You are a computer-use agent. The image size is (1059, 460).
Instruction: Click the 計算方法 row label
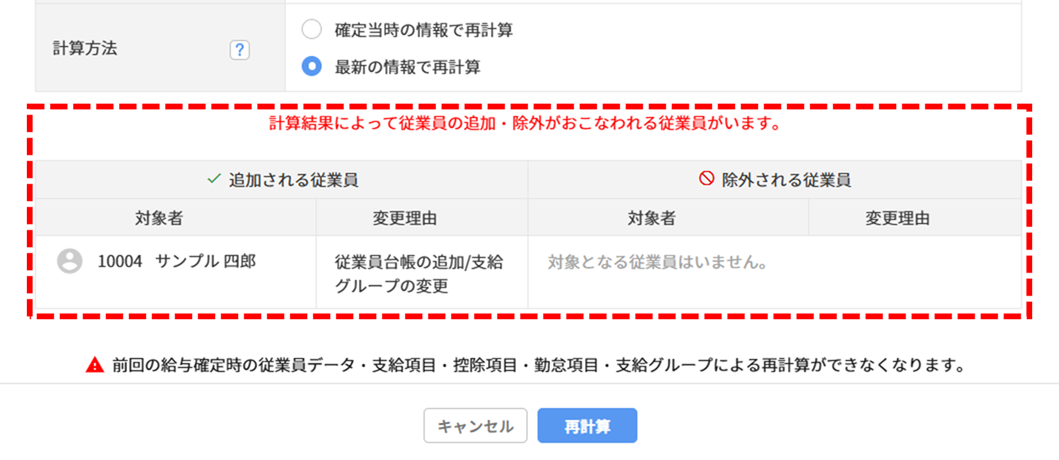(x=84, y=49)
